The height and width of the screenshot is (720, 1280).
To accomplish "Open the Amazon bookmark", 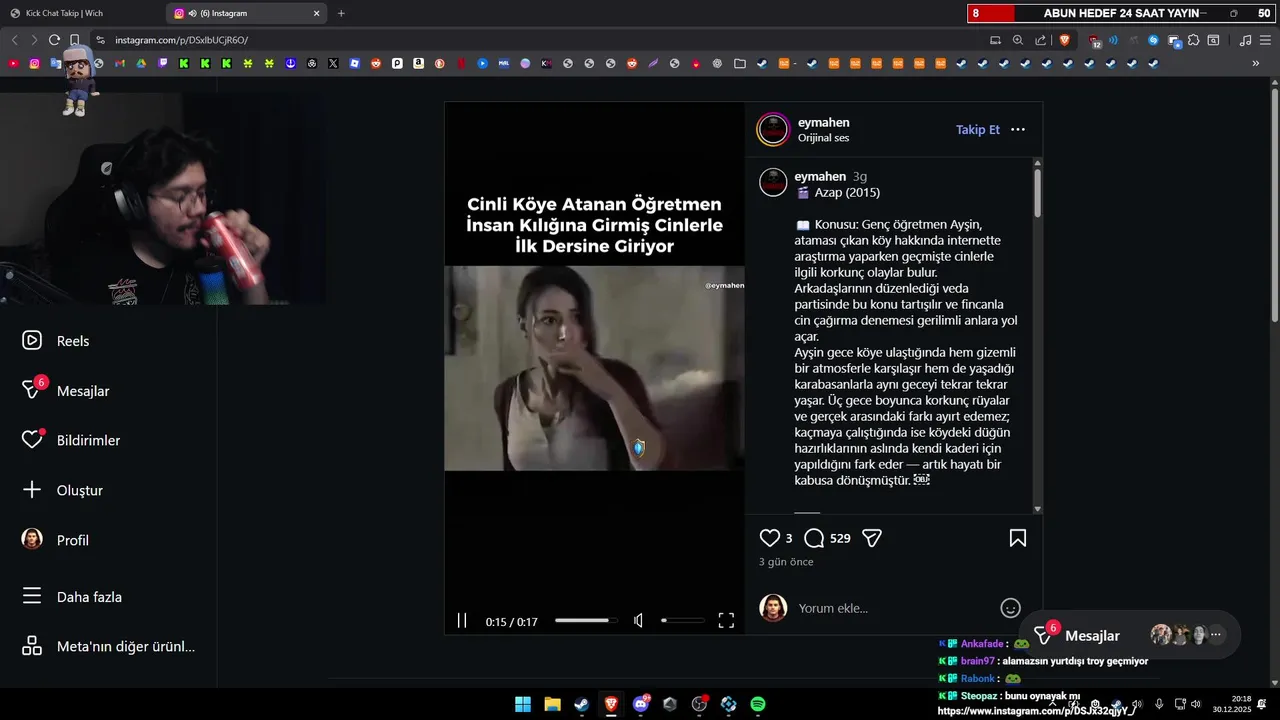I will coord(419,63).
